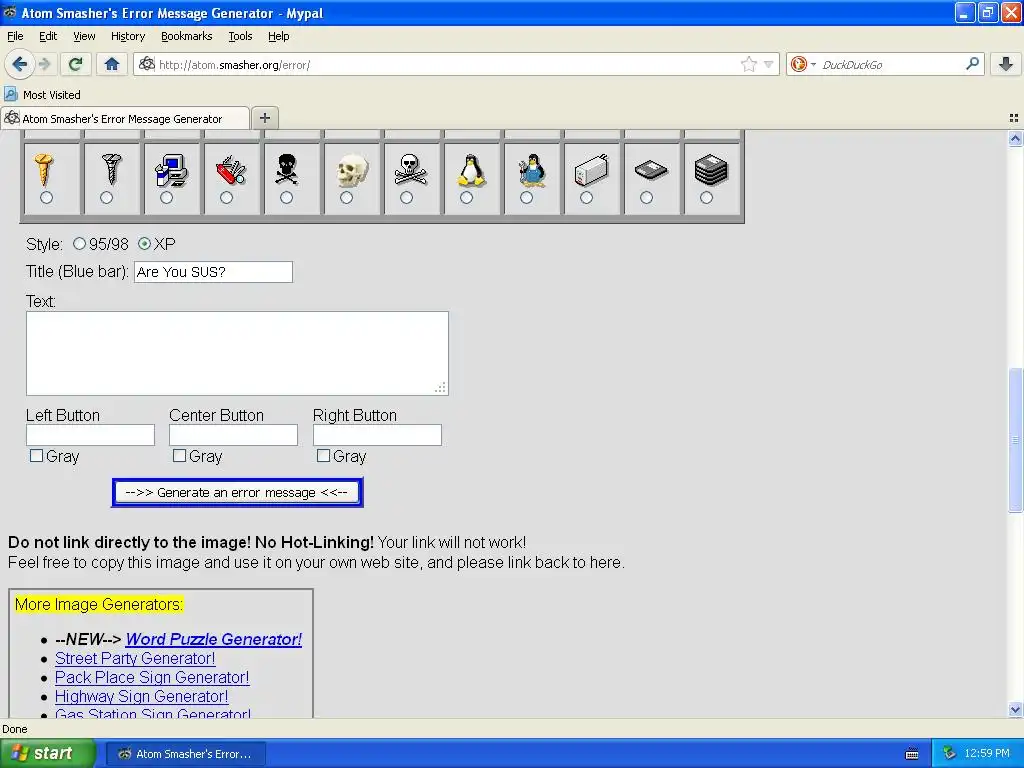Go back with the browser Back arrow
This screenshot has height=768, width=1024.
pos(19,64)
